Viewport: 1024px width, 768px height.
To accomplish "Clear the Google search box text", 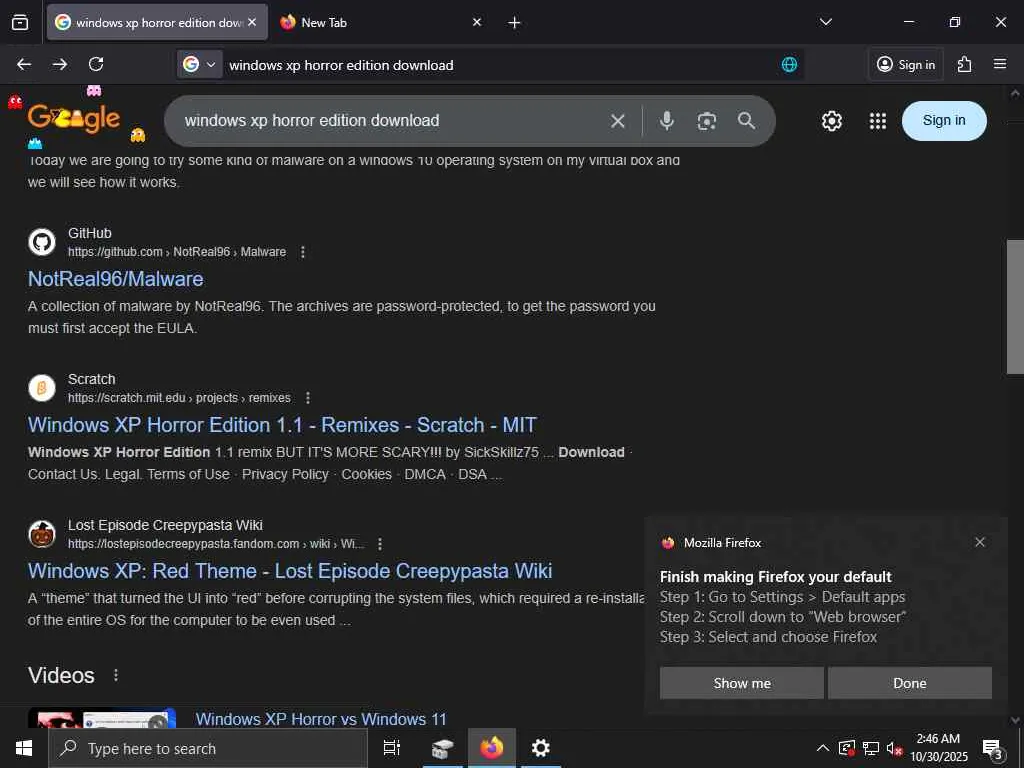I will pyautogui.click(x=618, y=121).
